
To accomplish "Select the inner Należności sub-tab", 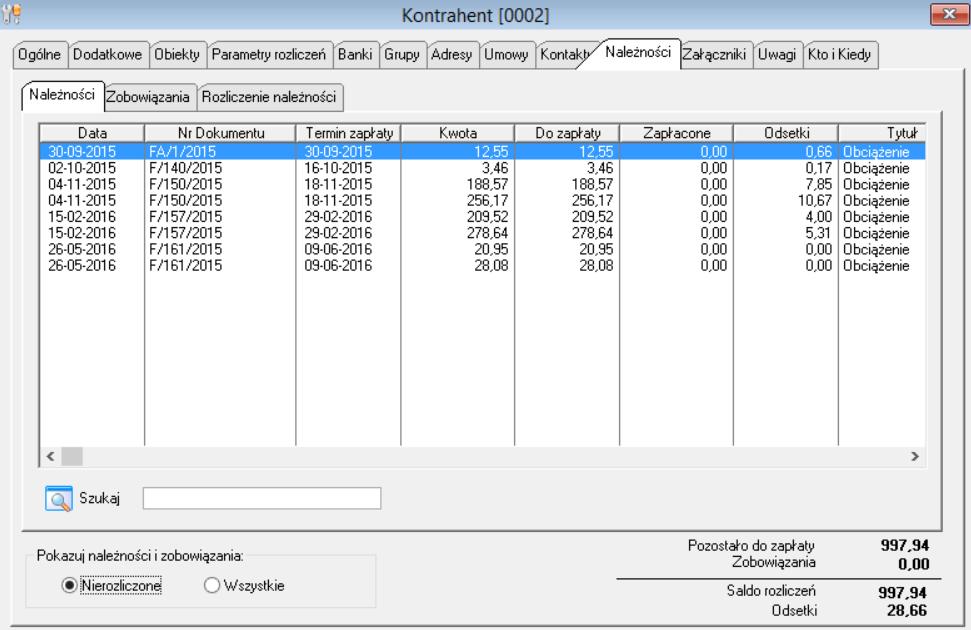I will (x=62, y=95).
